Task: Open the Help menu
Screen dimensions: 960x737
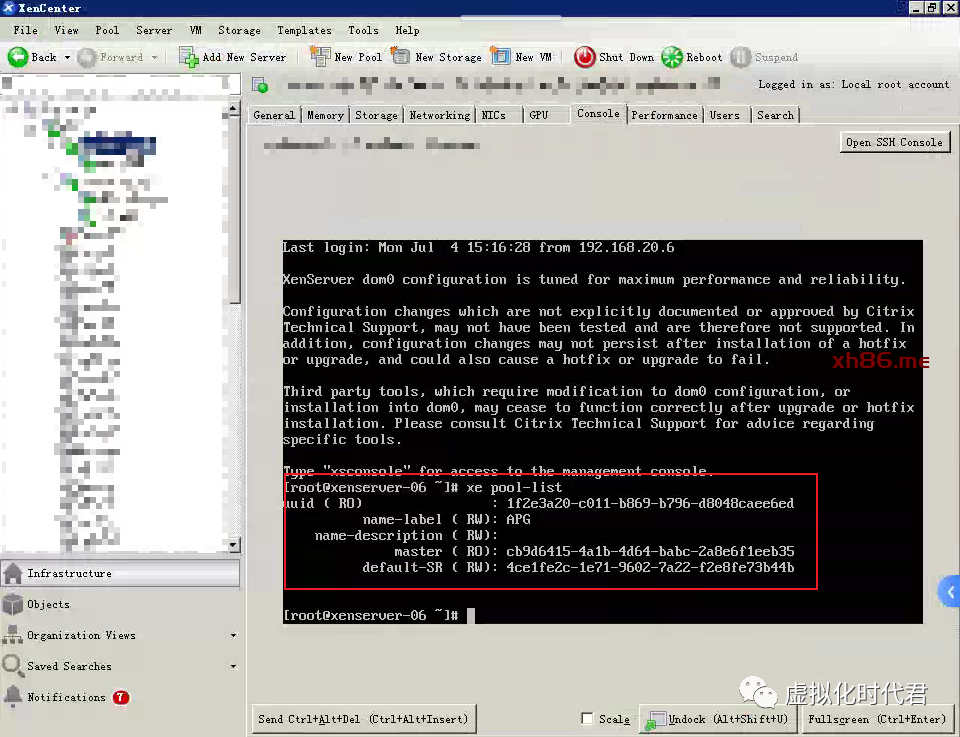Action: (x=407, y=30)
